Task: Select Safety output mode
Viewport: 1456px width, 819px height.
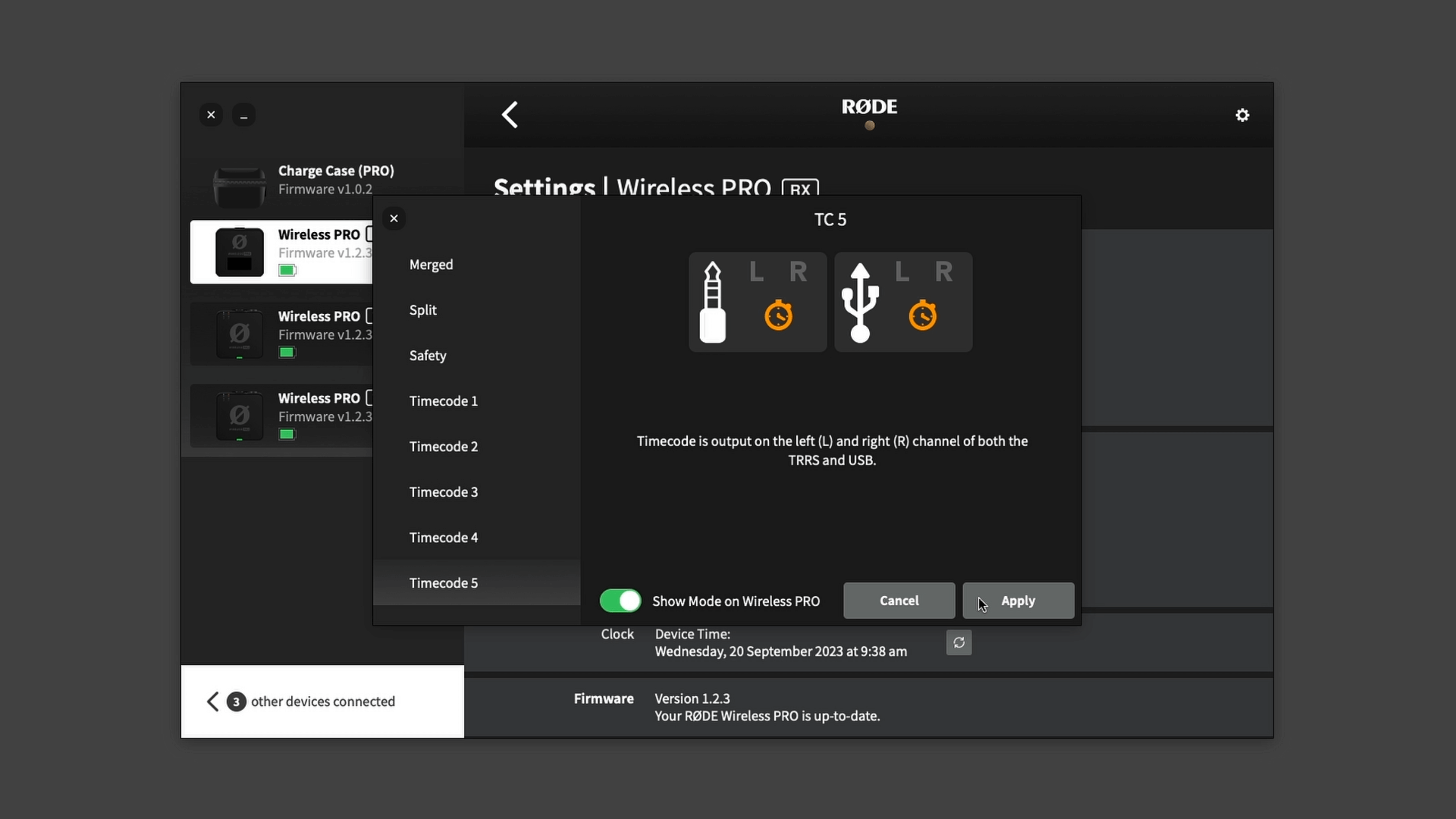Action: 428,355
